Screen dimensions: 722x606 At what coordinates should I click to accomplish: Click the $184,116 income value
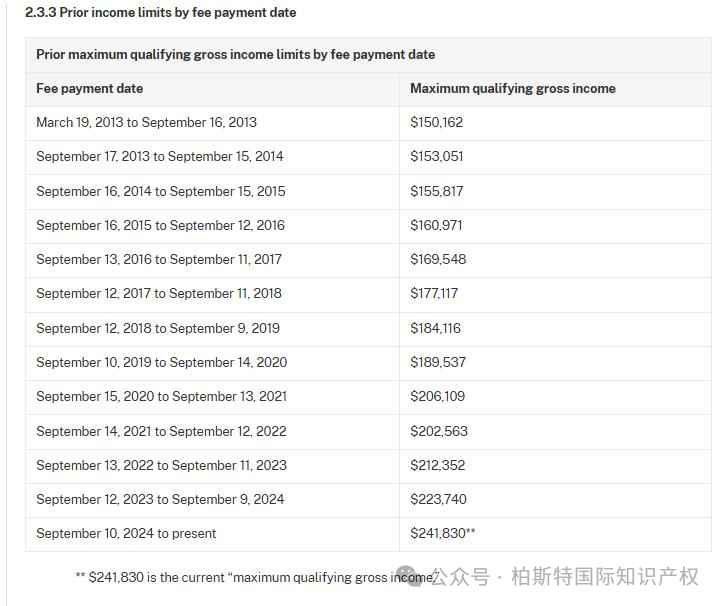(435, 328)
